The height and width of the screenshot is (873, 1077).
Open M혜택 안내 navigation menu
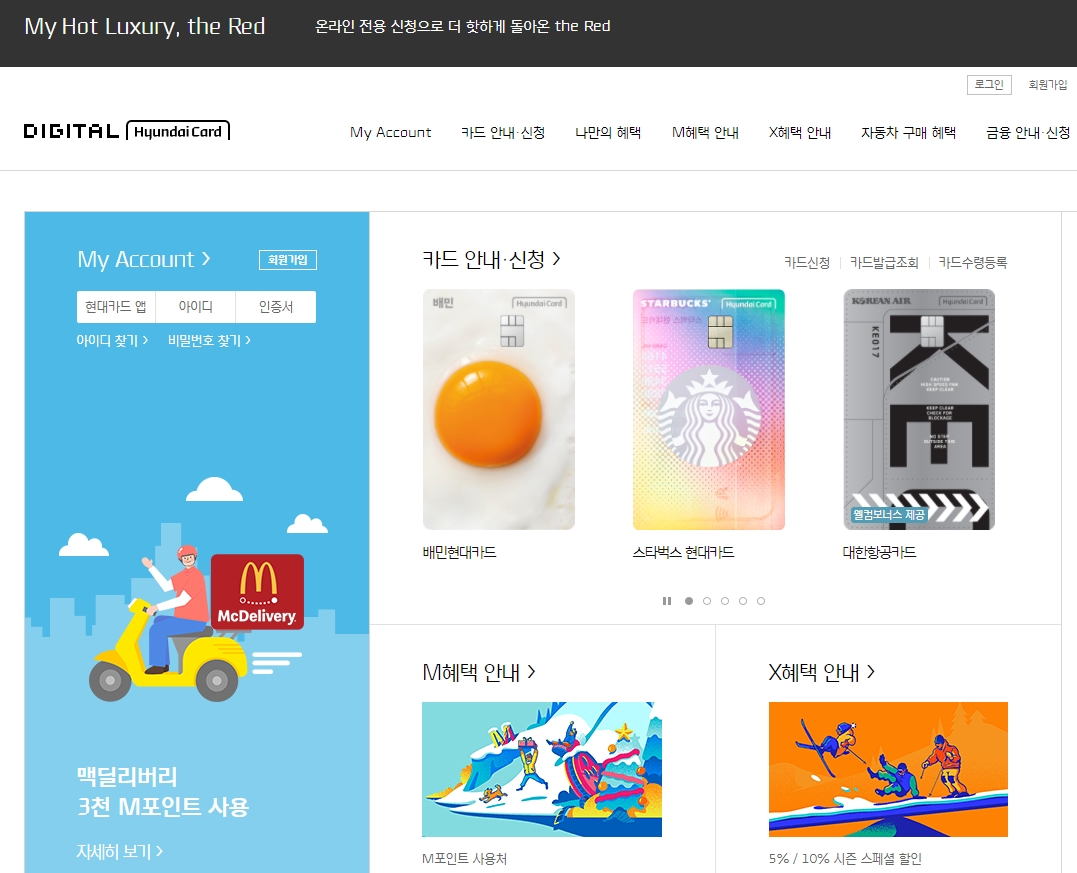coord(705,132)
